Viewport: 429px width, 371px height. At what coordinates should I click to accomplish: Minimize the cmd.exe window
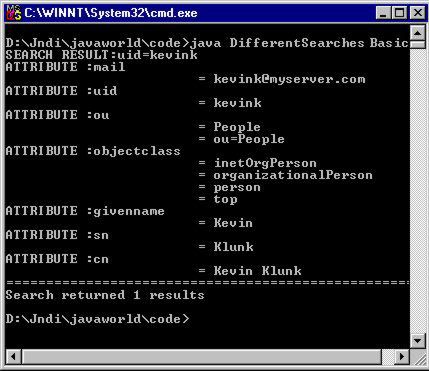(383, 13)
